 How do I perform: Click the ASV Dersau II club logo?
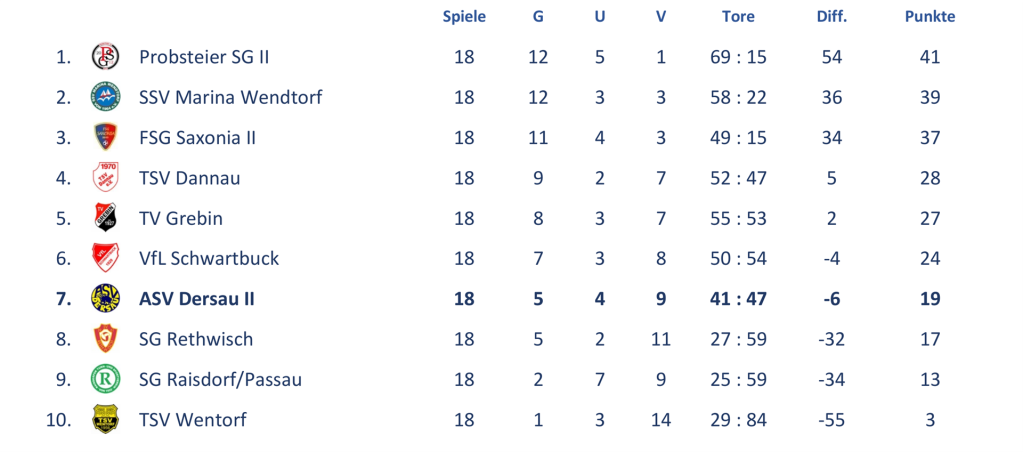(105, 298)
